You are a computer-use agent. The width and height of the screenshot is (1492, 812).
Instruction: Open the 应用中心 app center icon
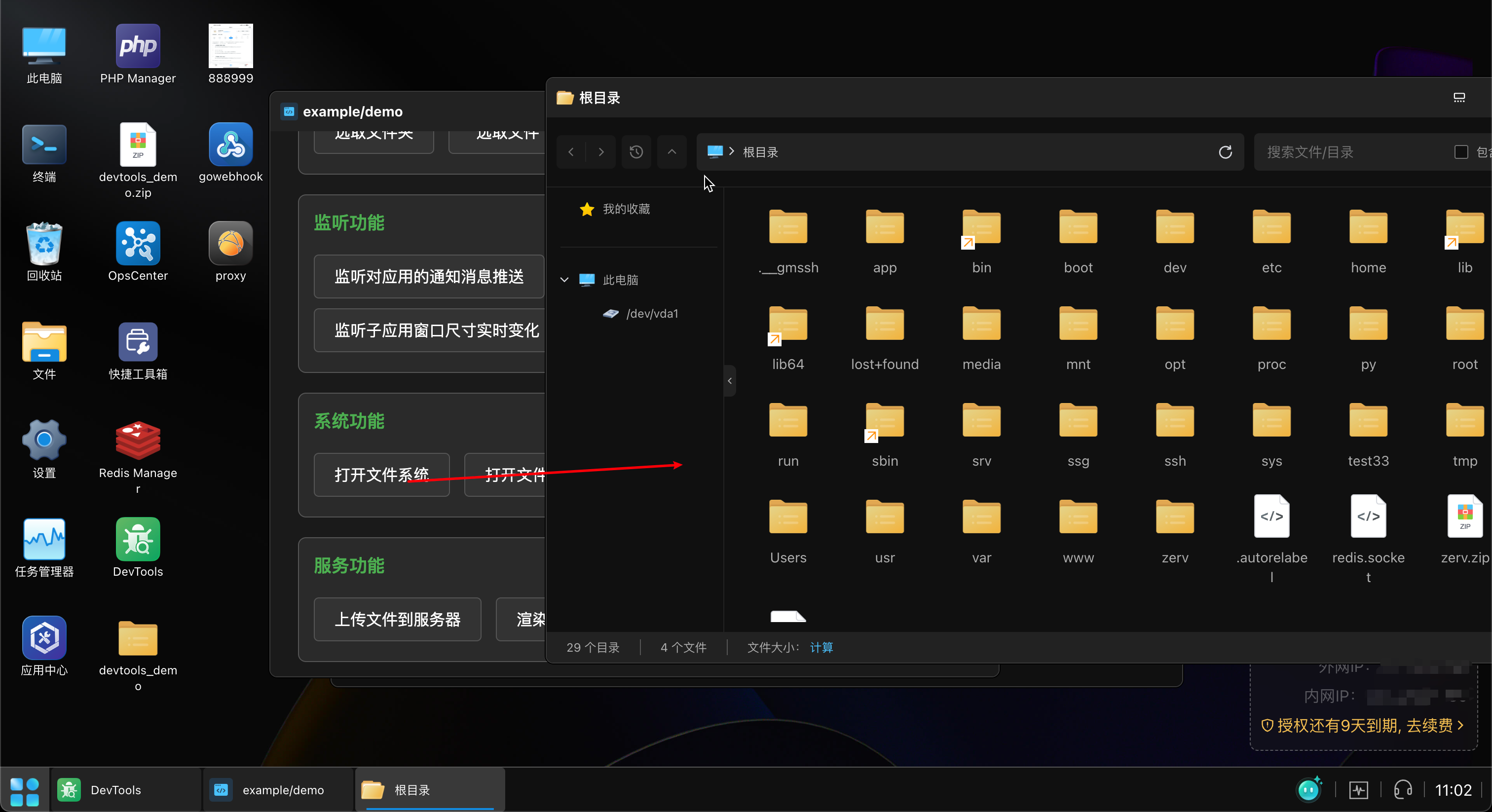tap(44, 646)
